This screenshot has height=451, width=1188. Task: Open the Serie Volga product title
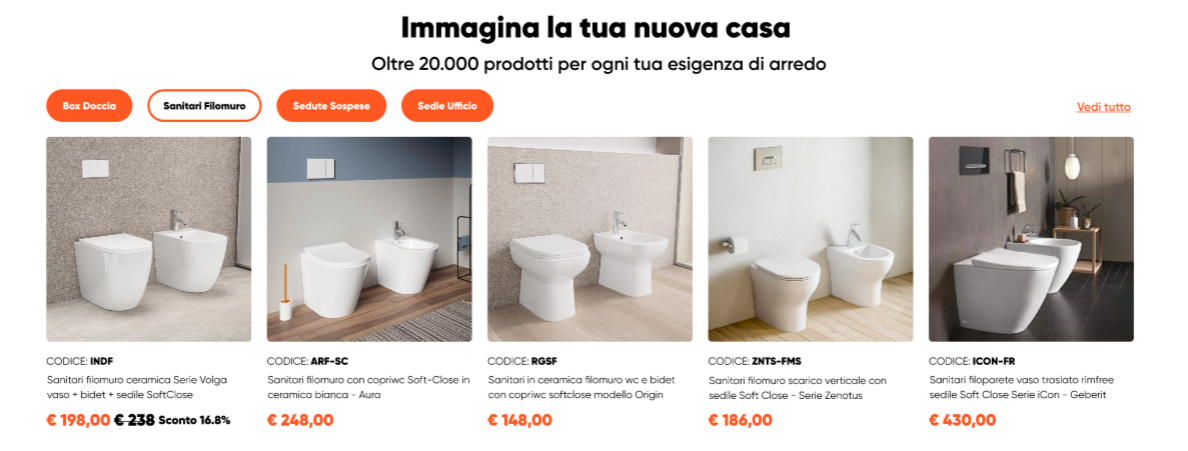point(137,387)
